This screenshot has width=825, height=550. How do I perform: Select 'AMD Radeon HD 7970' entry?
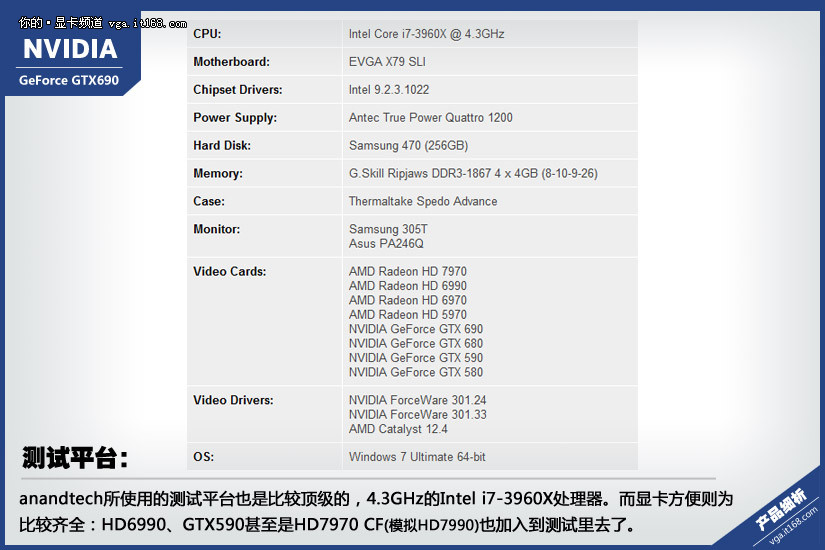(408, 272)
